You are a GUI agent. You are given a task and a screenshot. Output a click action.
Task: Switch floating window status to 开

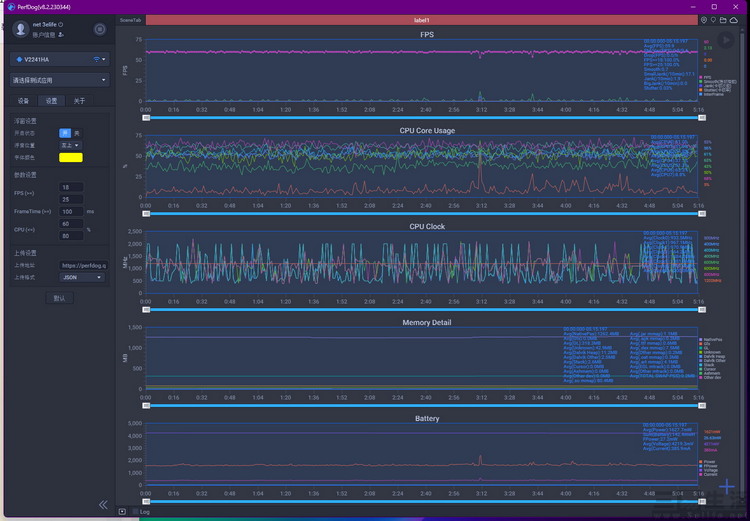point(65,133)
